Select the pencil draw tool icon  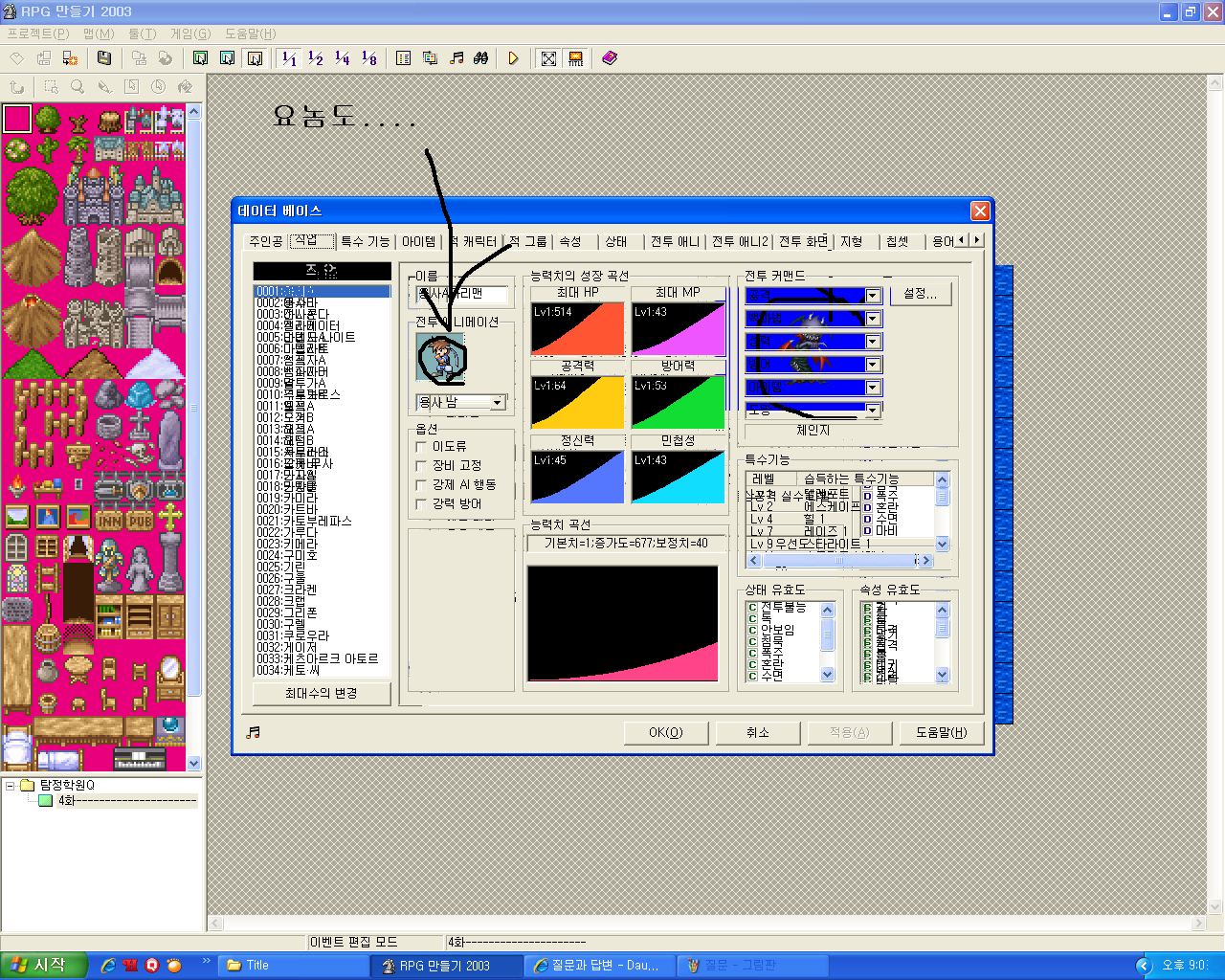[104, 87]
